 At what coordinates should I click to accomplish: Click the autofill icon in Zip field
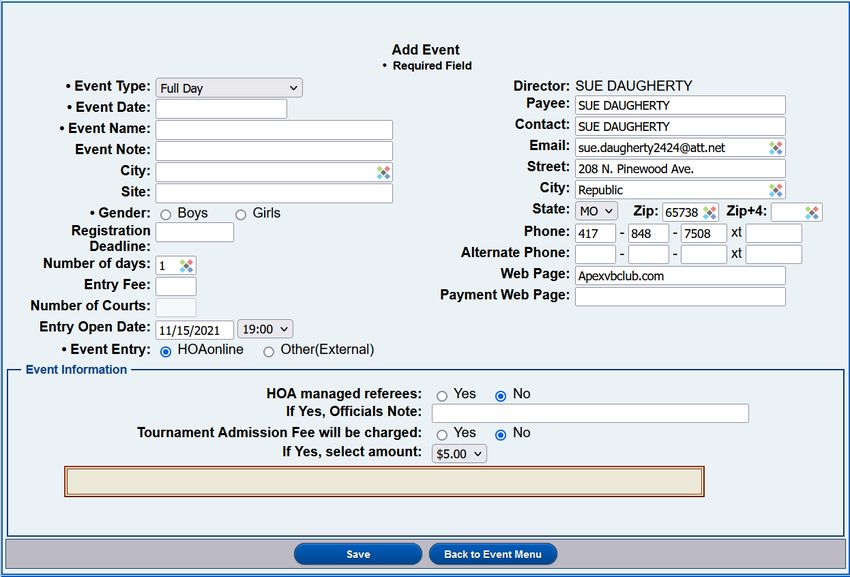coord(710,212)
